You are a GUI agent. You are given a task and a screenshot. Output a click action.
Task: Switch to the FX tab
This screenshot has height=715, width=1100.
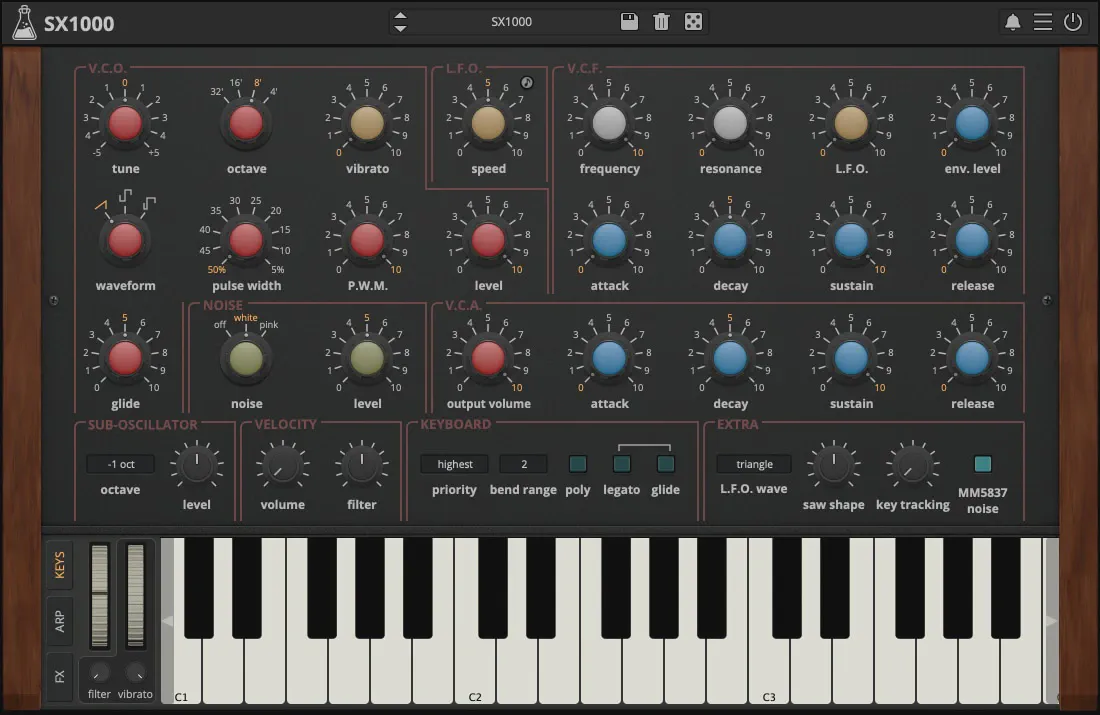[x=59, y=676]
